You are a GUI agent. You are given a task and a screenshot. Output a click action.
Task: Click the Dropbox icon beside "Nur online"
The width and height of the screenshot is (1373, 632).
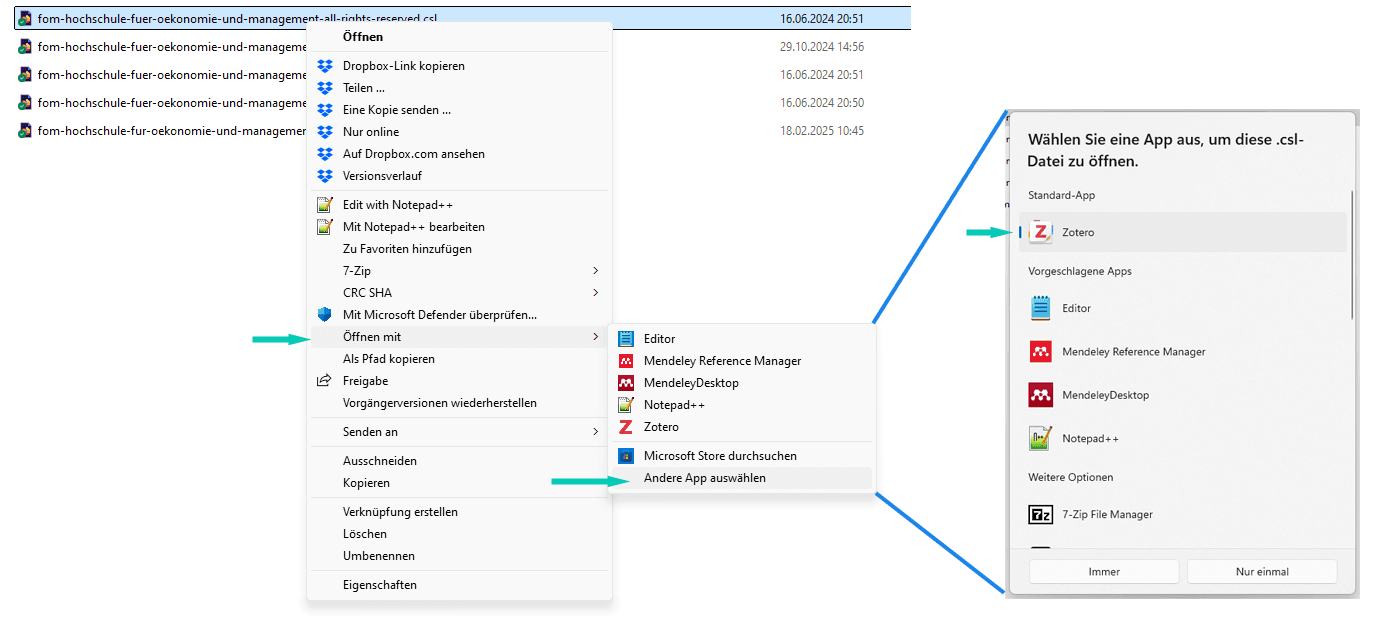324,132
